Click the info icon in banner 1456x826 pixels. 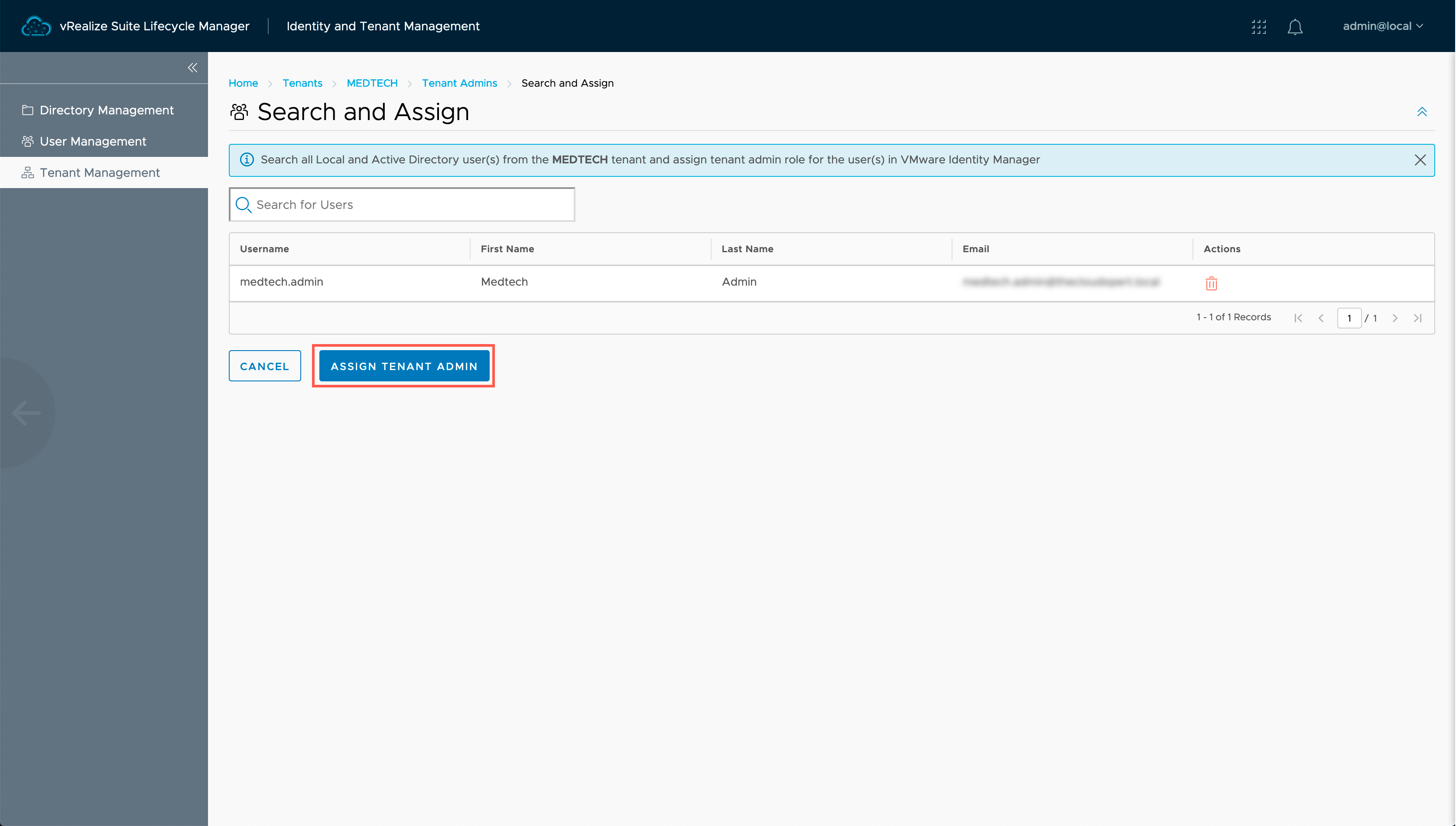point(247,160)
